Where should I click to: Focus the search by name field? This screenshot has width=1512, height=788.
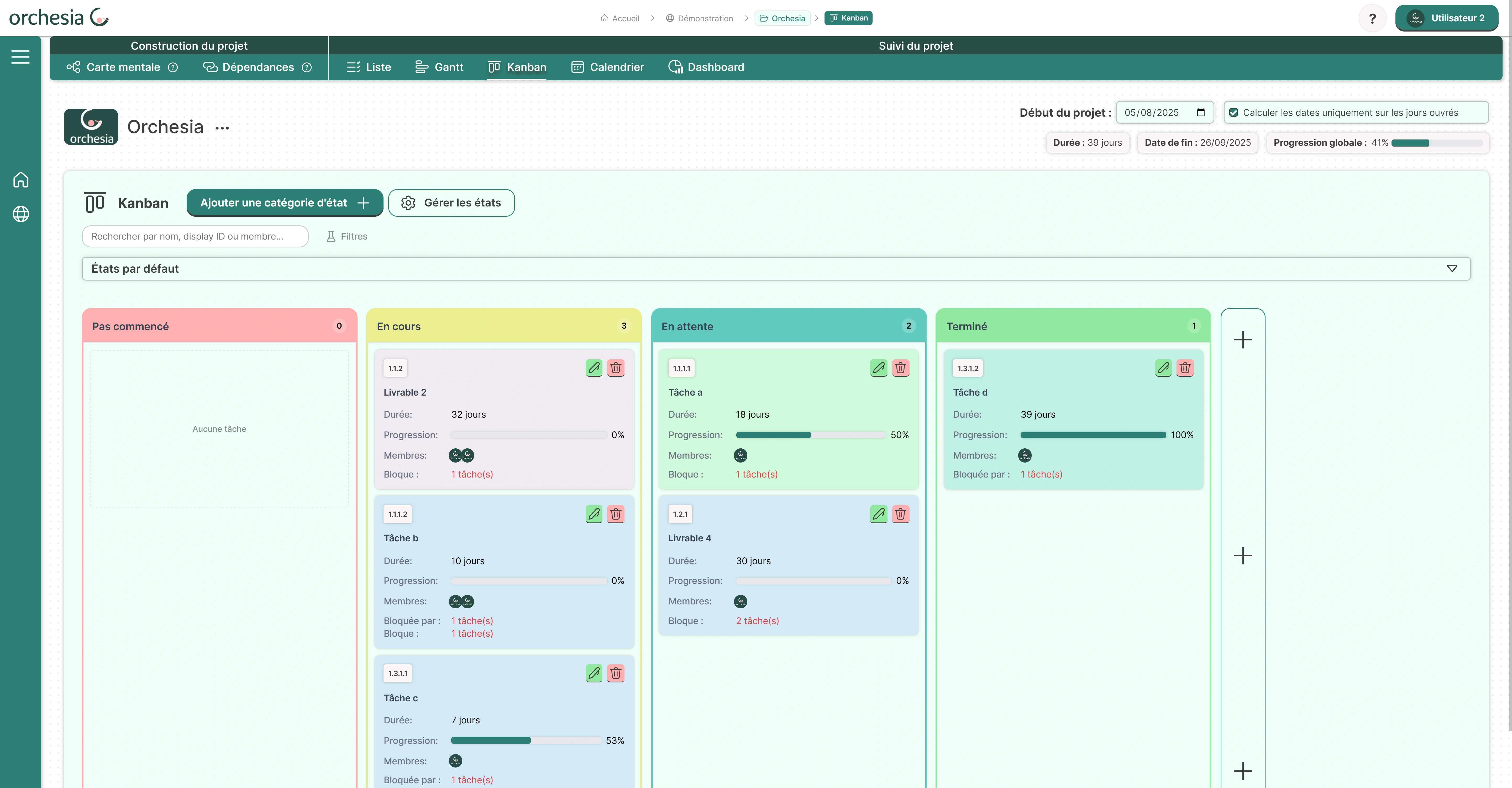point(195,236)
